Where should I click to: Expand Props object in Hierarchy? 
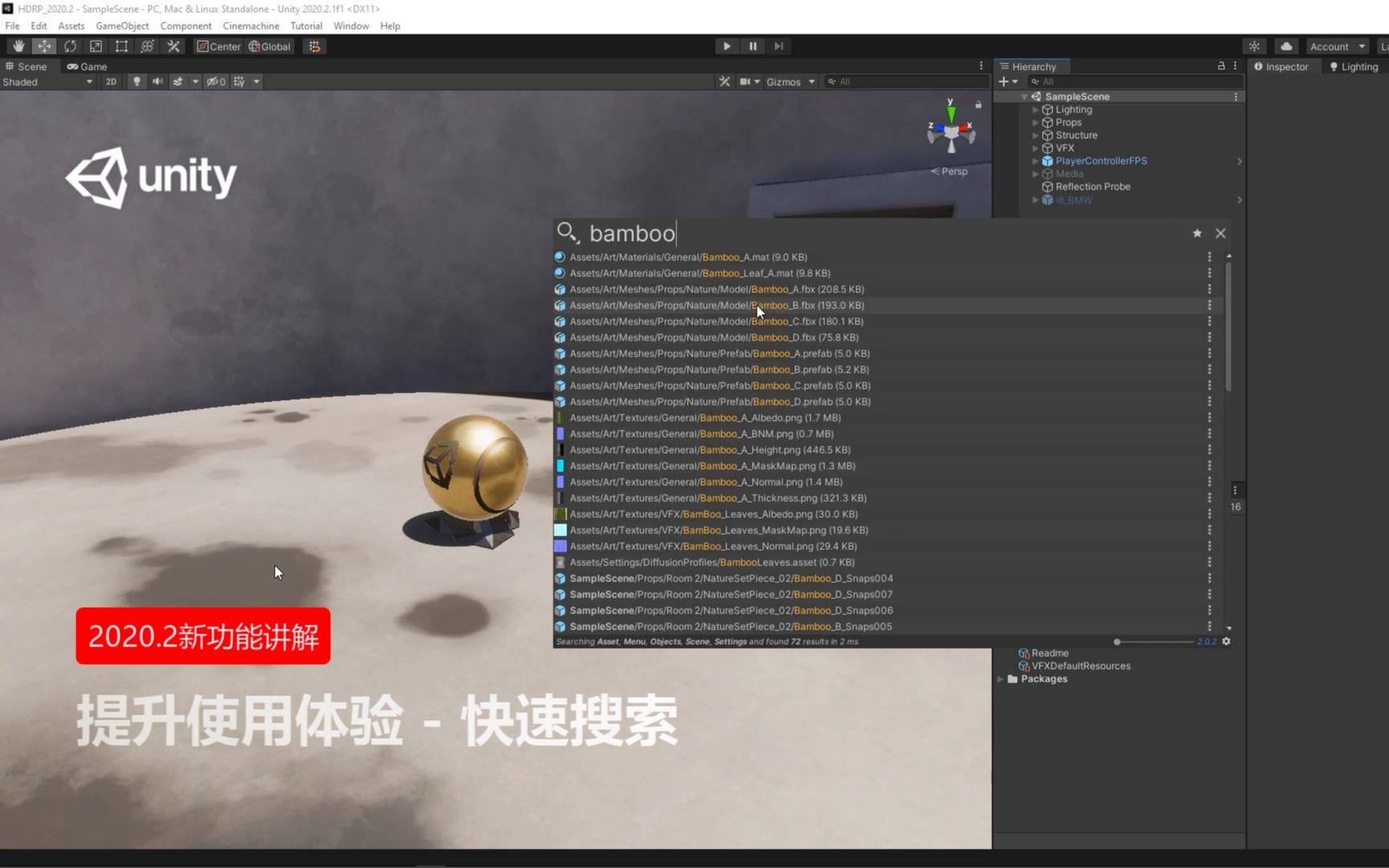pyautogui.click(x=1035, y=123)
